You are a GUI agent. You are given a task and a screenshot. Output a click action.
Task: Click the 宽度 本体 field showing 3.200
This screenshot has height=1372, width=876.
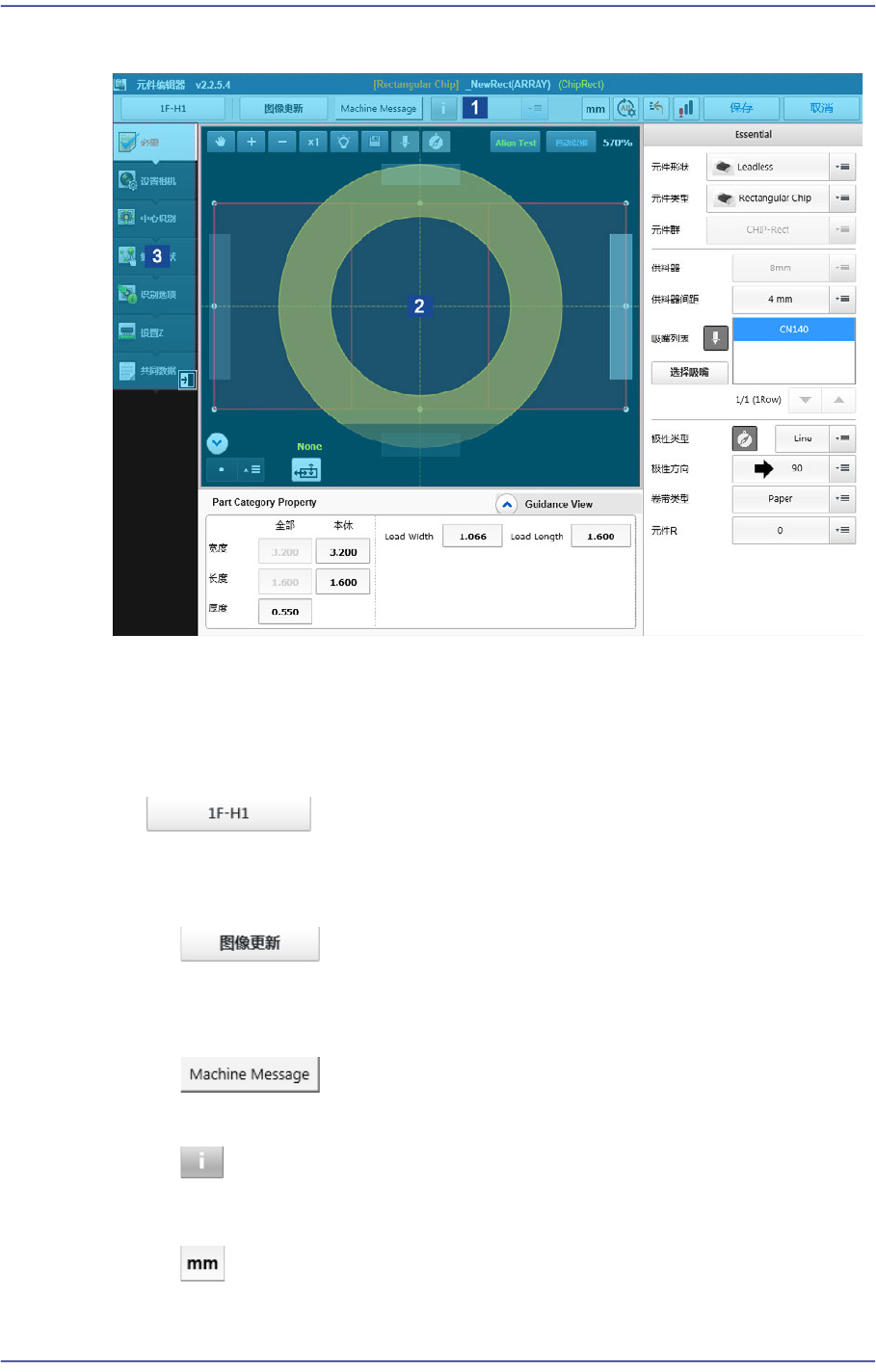[x=343, y=552]
